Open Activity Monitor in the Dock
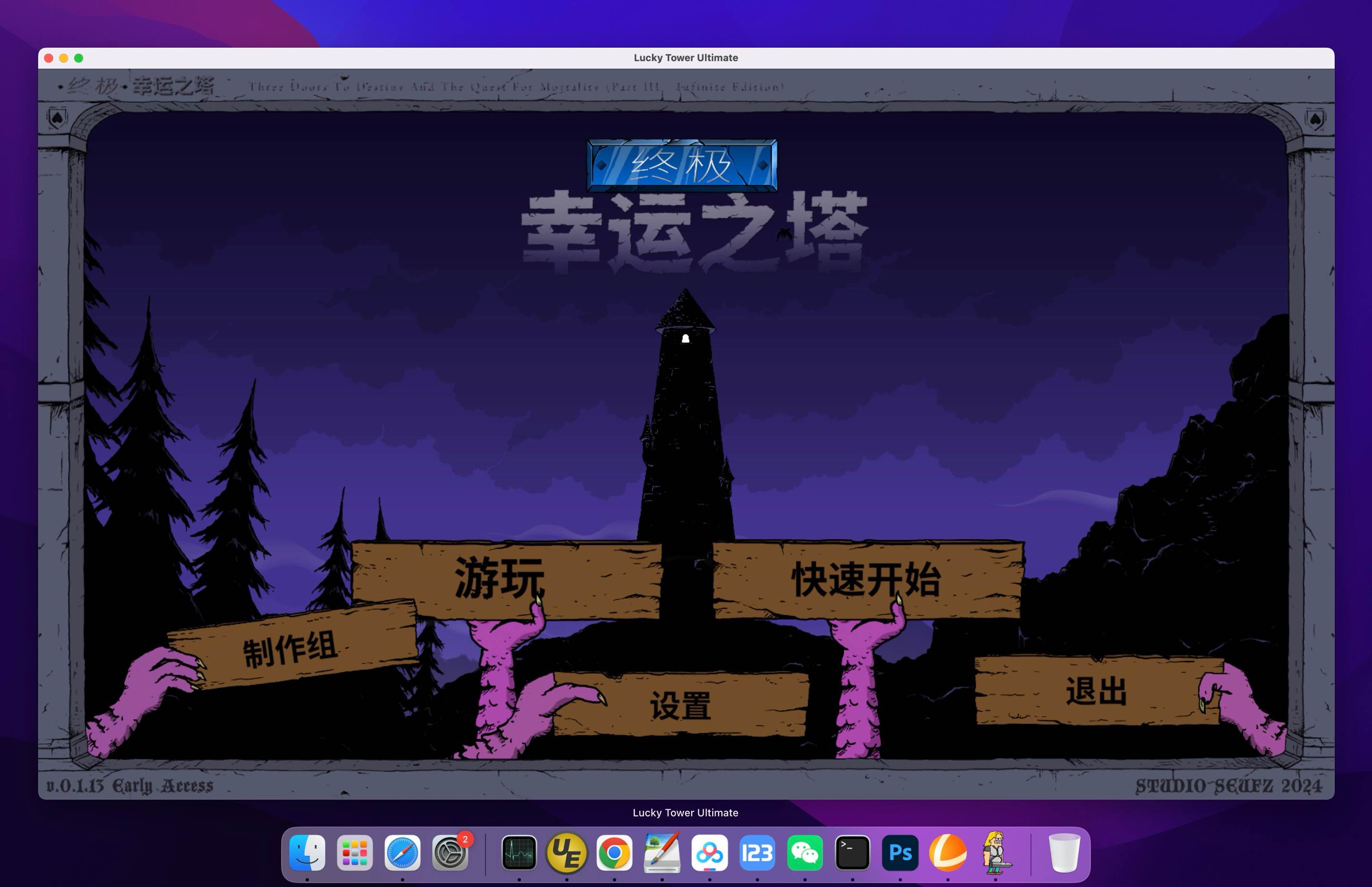 pyautogui.click(x=519, y=852)
